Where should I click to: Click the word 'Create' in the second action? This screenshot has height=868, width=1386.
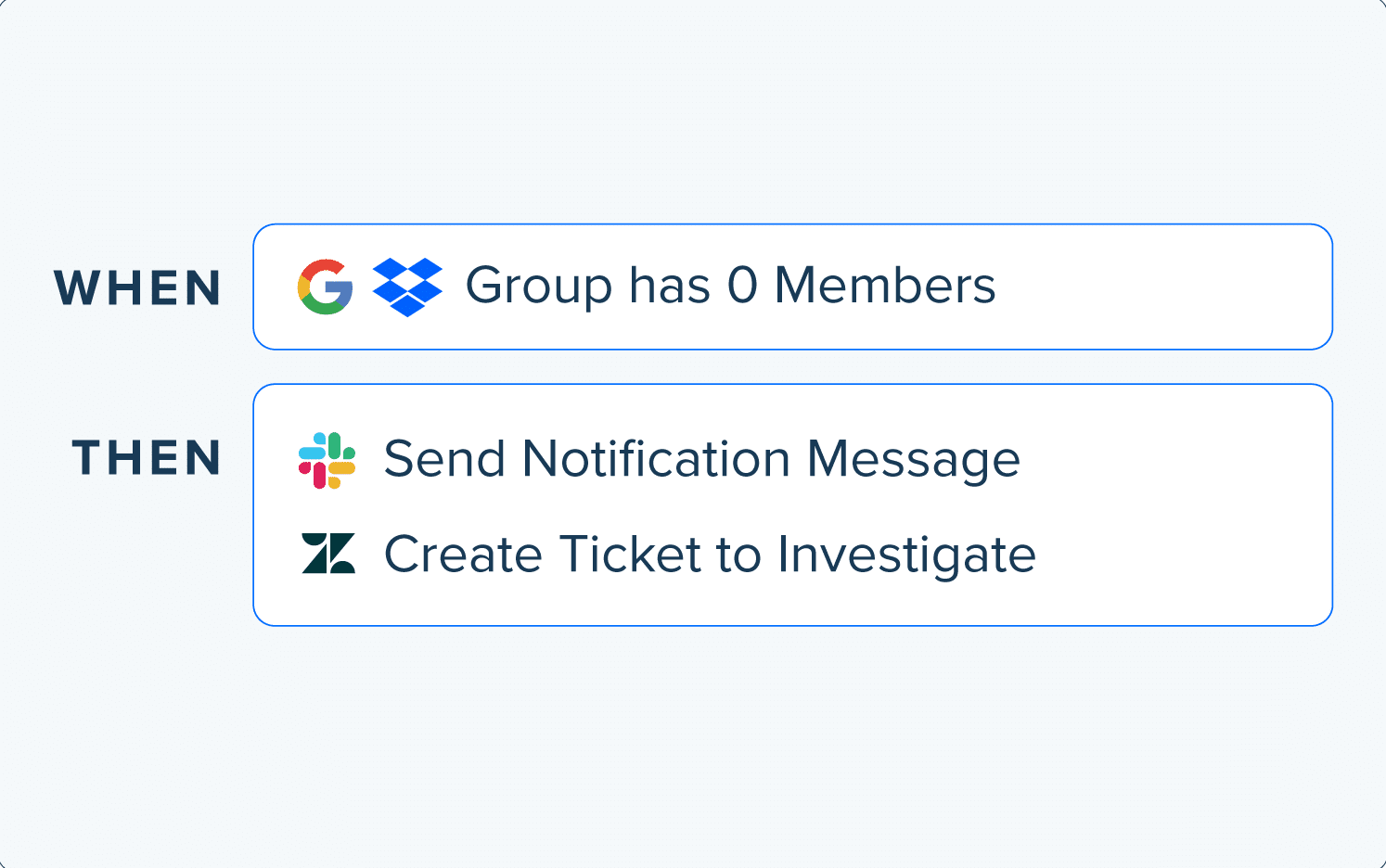click(464, 555)
